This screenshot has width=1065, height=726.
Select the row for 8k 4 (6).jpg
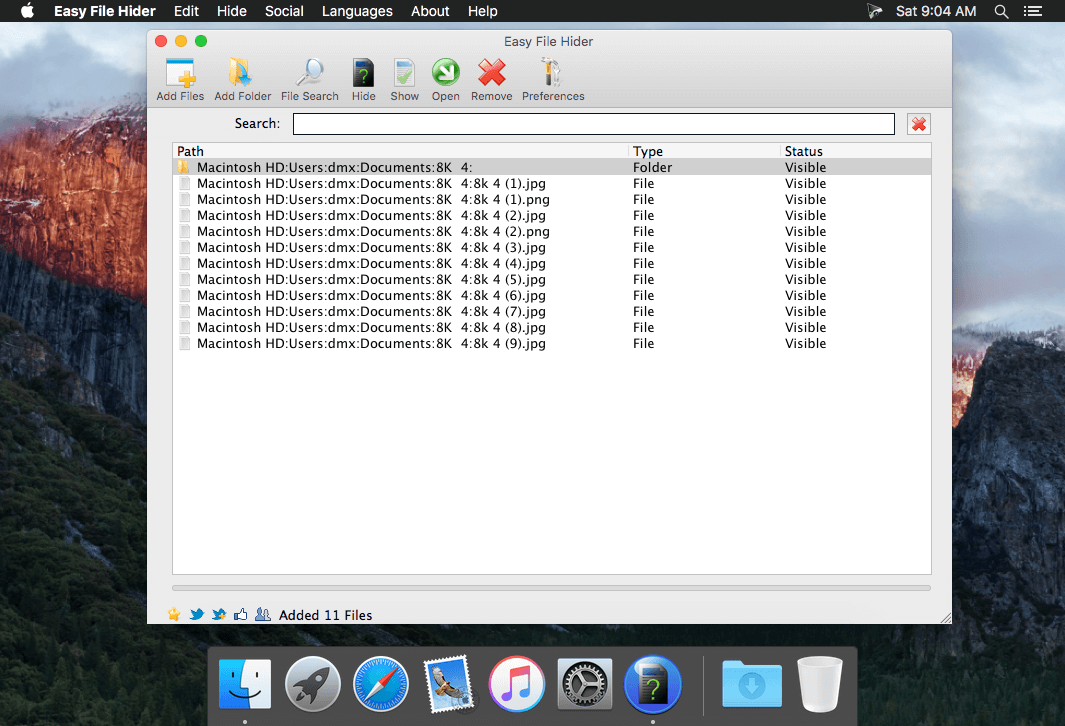[552, 295]
